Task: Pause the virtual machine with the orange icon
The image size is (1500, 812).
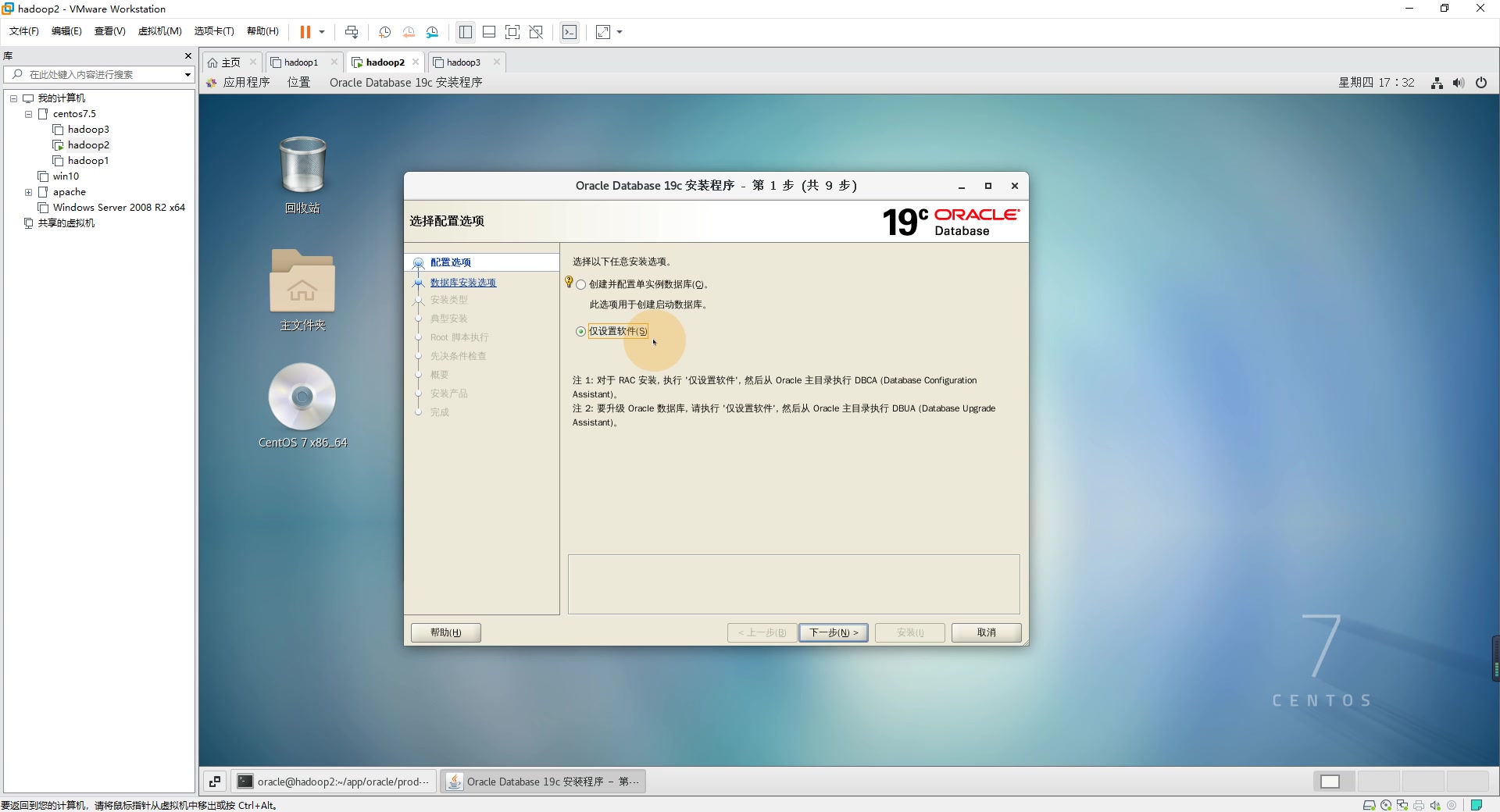Action: coord(305,32)
